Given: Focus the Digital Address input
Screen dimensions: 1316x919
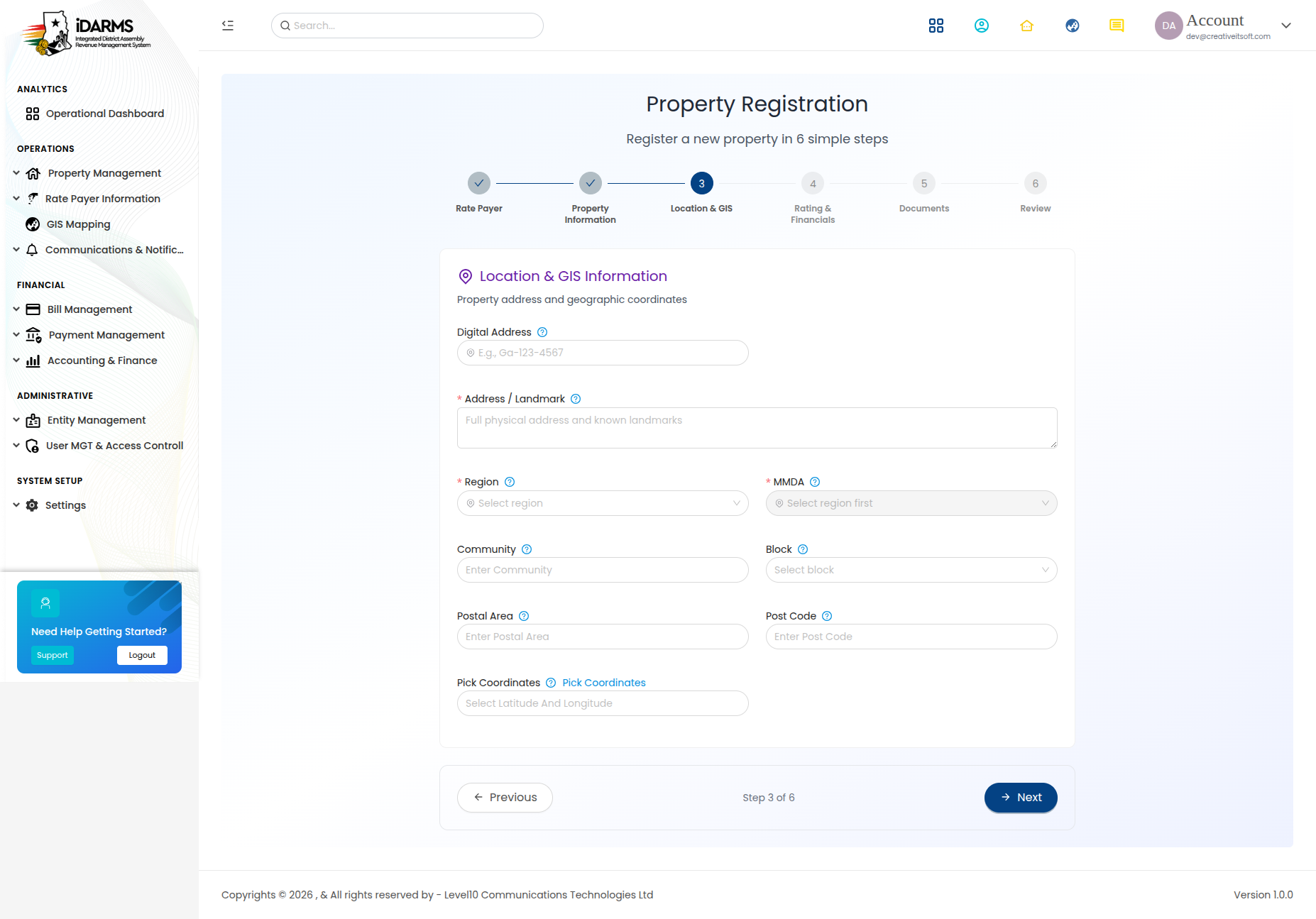Looking at the screenshot, I should point(603,353).
